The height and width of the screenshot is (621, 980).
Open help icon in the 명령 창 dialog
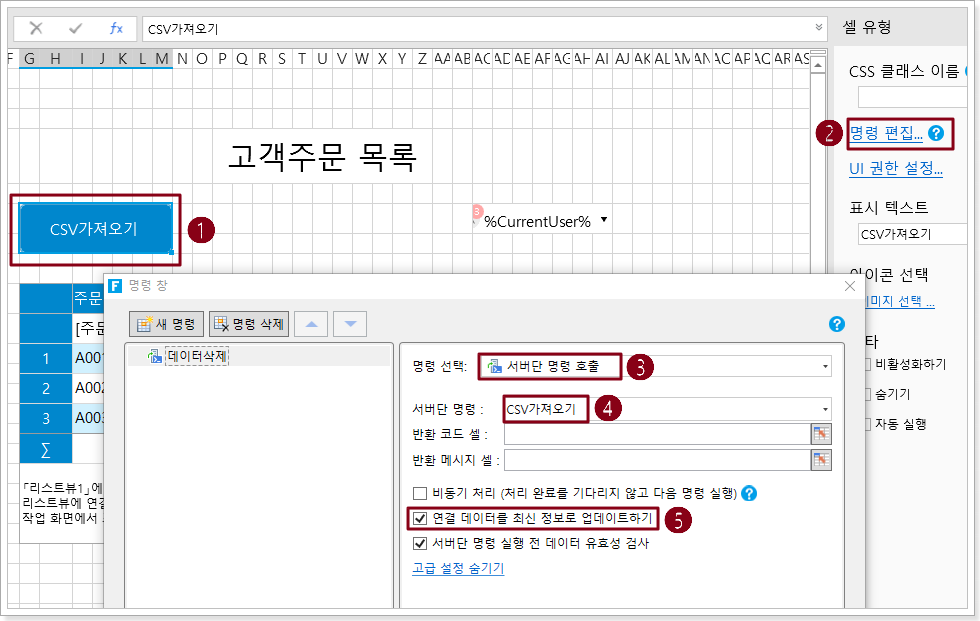(837, 324)
